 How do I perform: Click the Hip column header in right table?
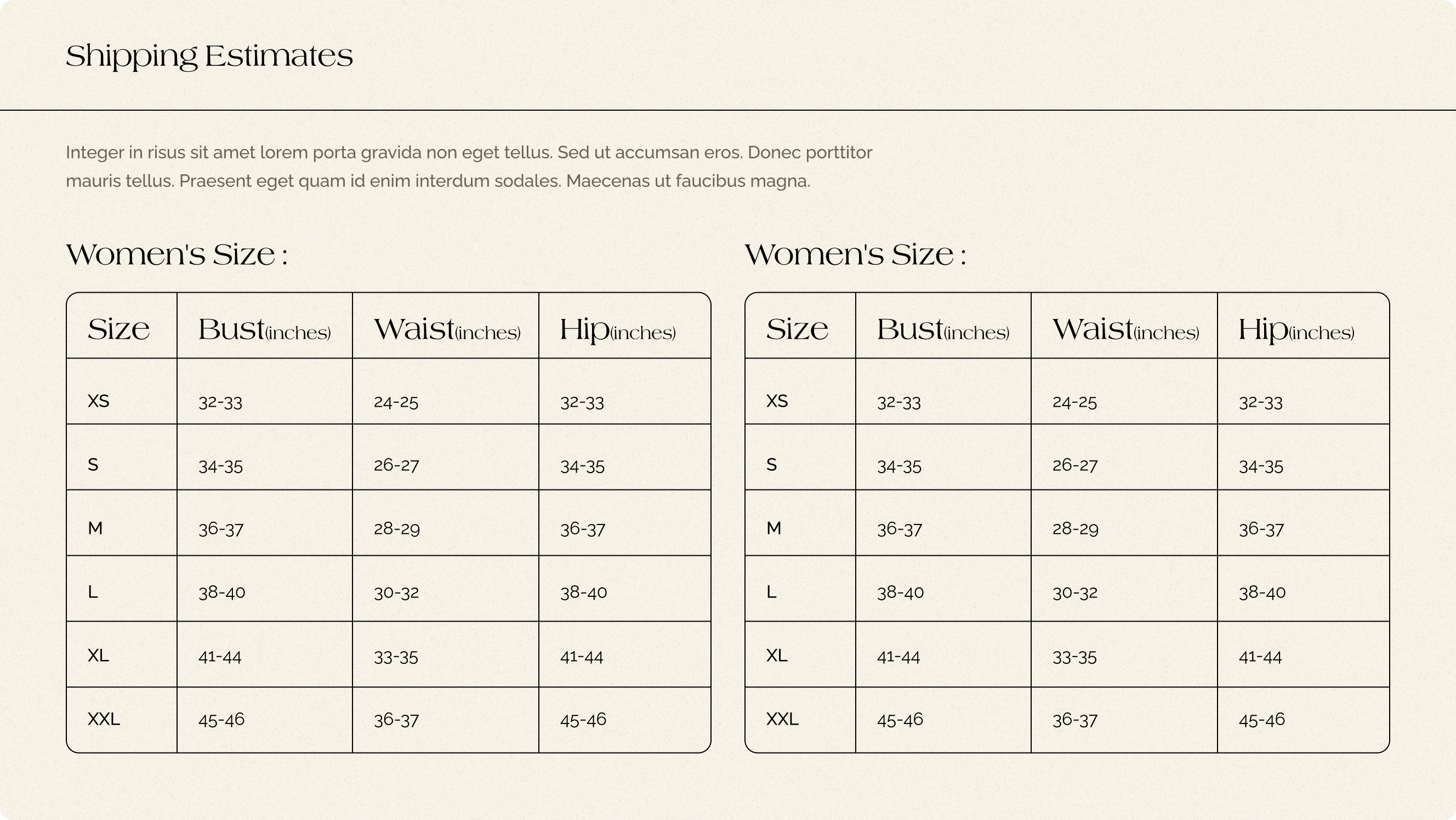click(x=1296, y=330)
